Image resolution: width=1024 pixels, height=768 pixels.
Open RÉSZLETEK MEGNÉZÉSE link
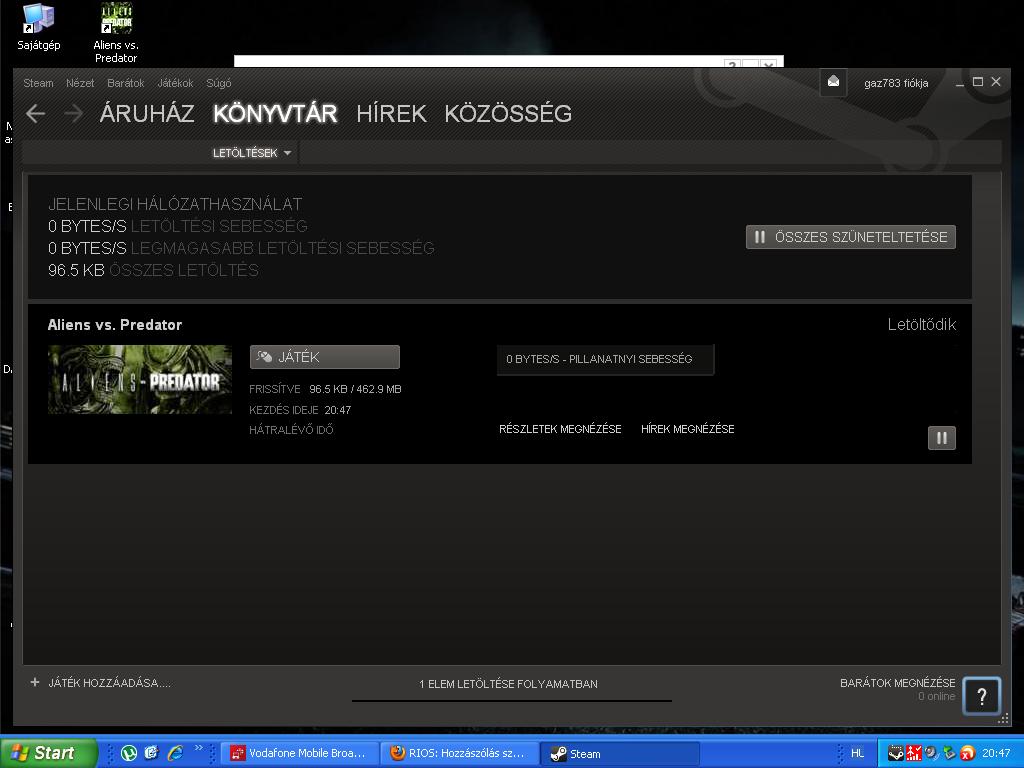(x=560, y=429)
